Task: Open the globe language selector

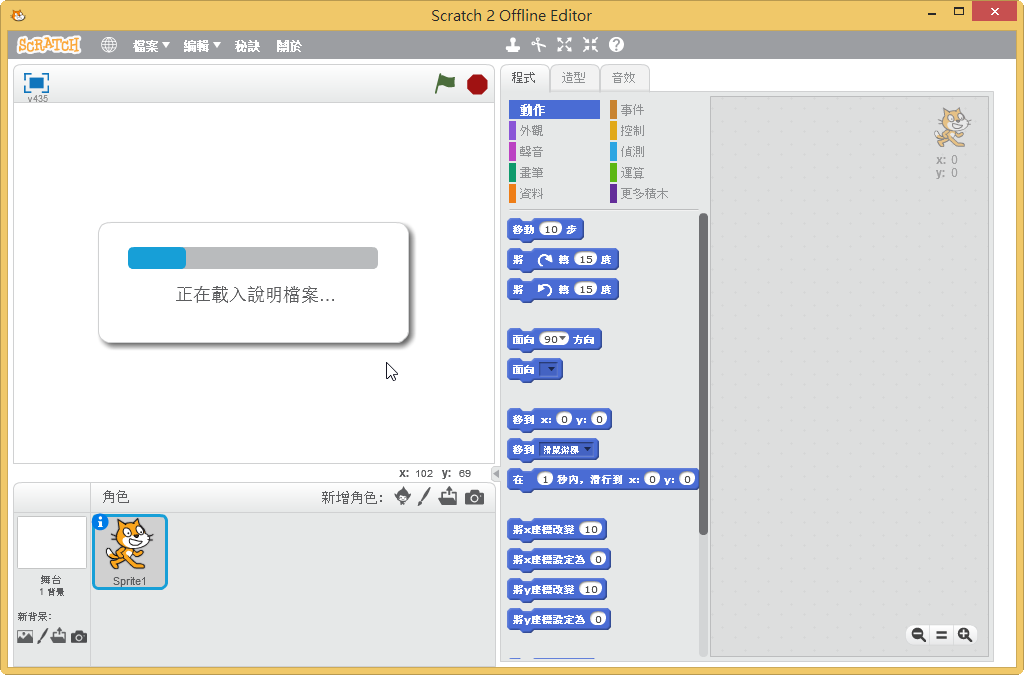Action: pyautogui.click(x=108, y=45)
